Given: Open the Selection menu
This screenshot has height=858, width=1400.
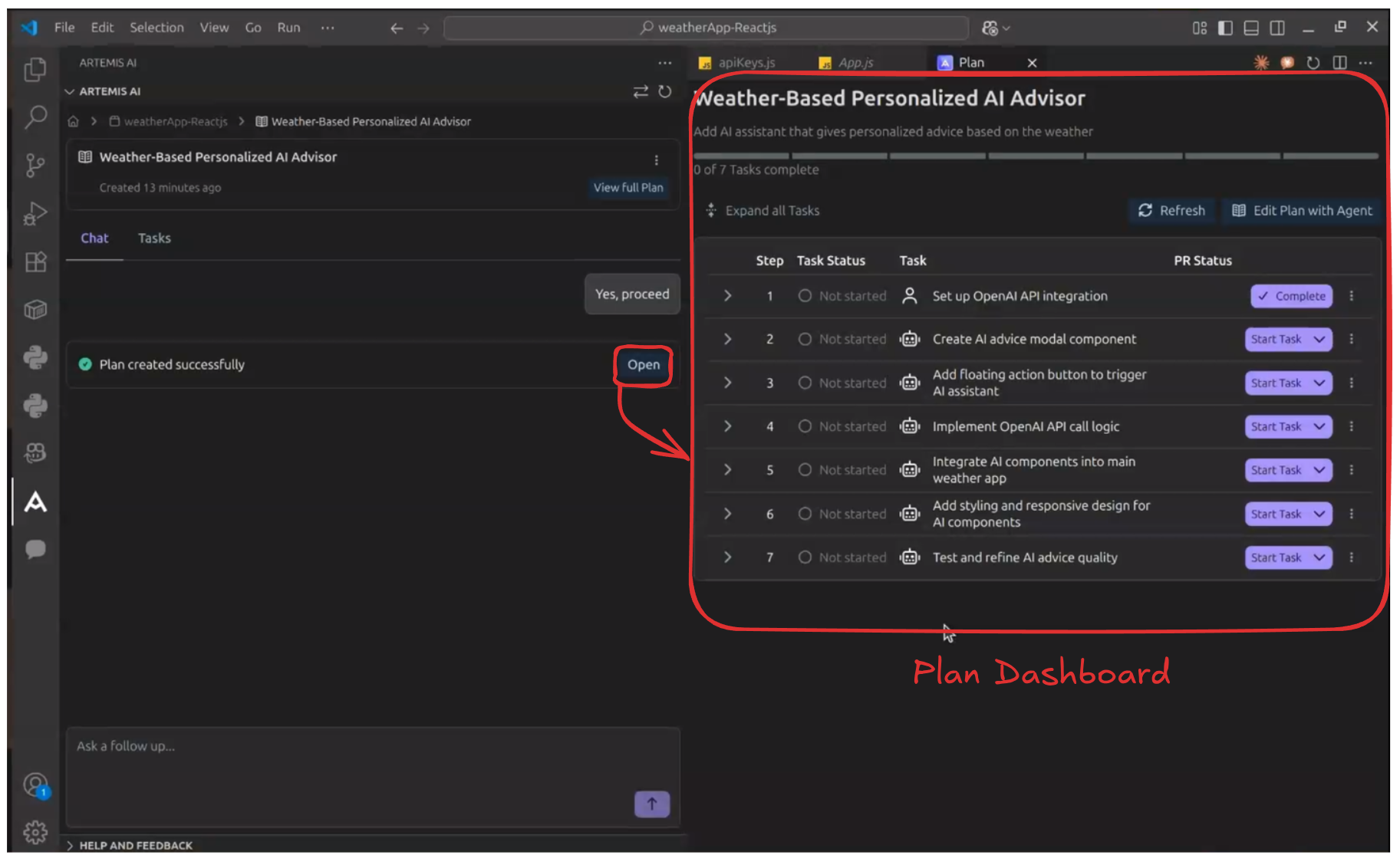Looking at the screenshot, I should coord(156,28).
